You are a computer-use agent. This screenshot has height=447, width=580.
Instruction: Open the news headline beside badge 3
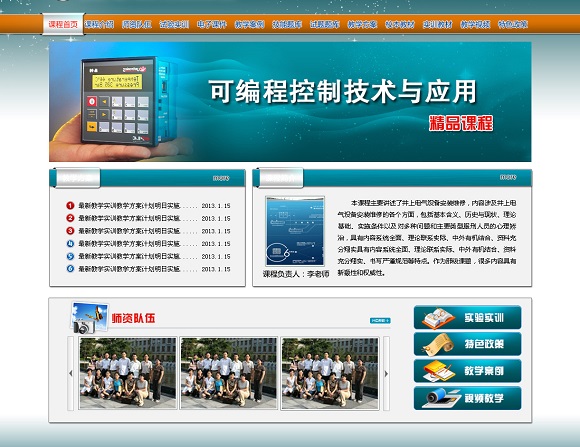[x=129, y=231]
